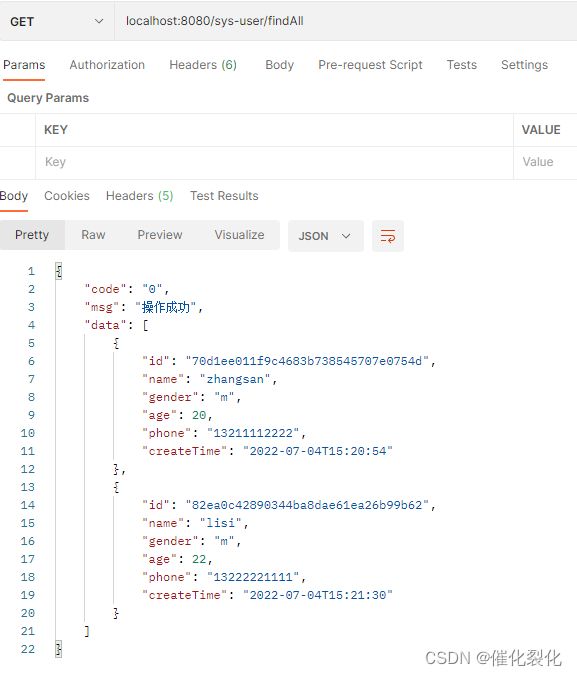Show the response Headers (5) tab
577x676 pixels.
click(x=139, y=196)
